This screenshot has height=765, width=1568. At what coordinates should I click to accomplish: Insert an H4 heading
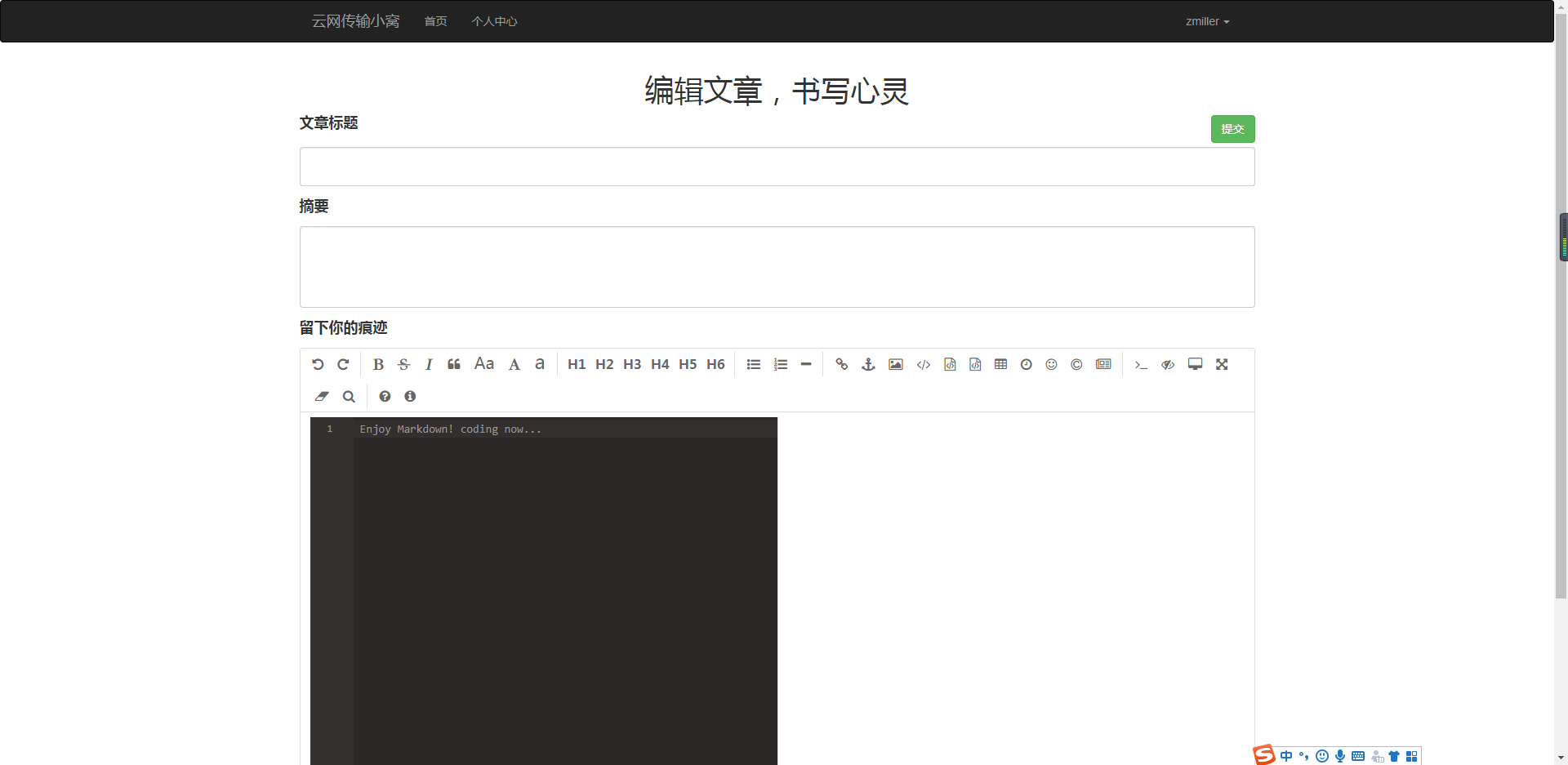coord(660,364)
